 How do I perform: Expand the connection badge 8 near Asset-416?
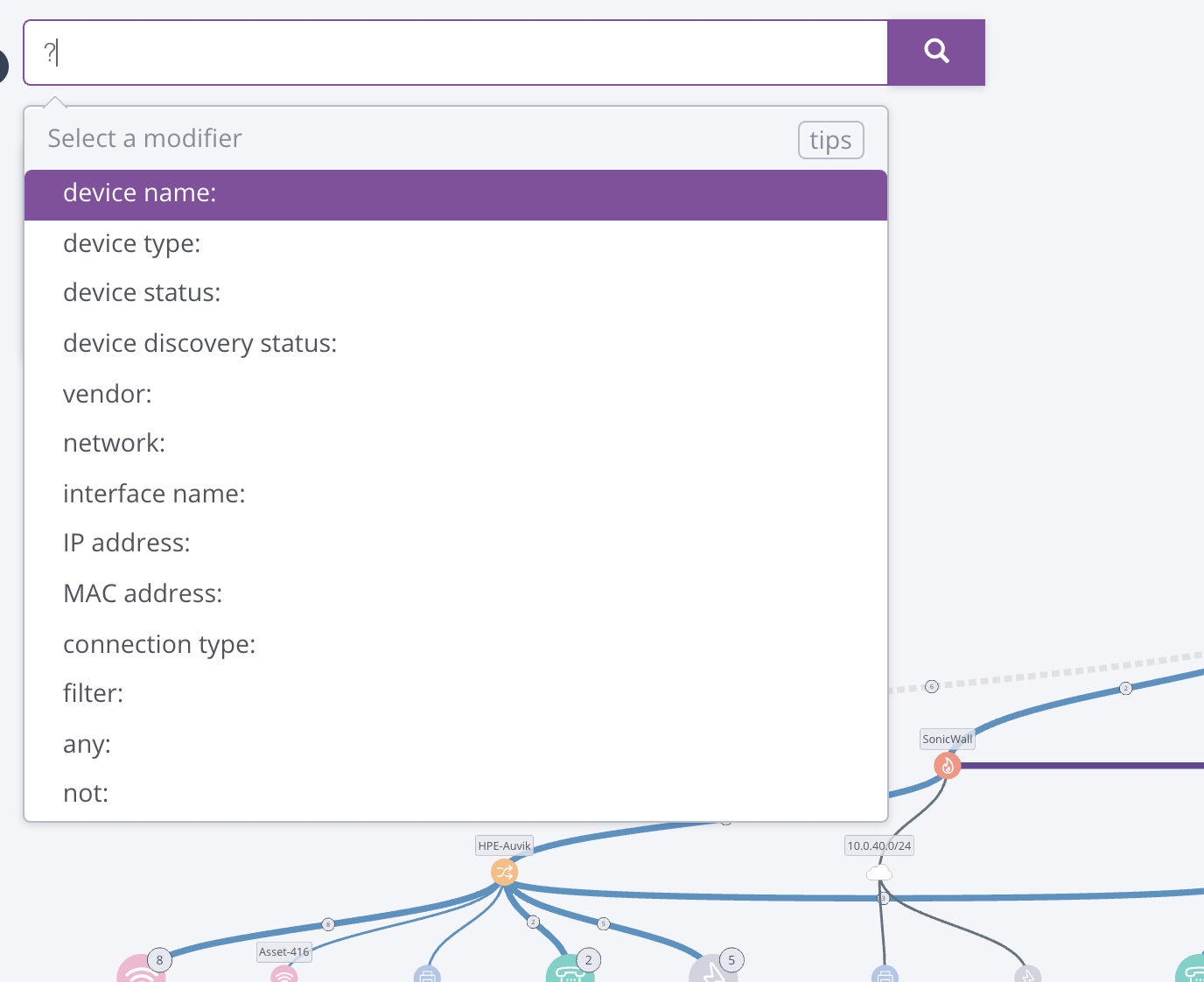[x=327, y=923]
